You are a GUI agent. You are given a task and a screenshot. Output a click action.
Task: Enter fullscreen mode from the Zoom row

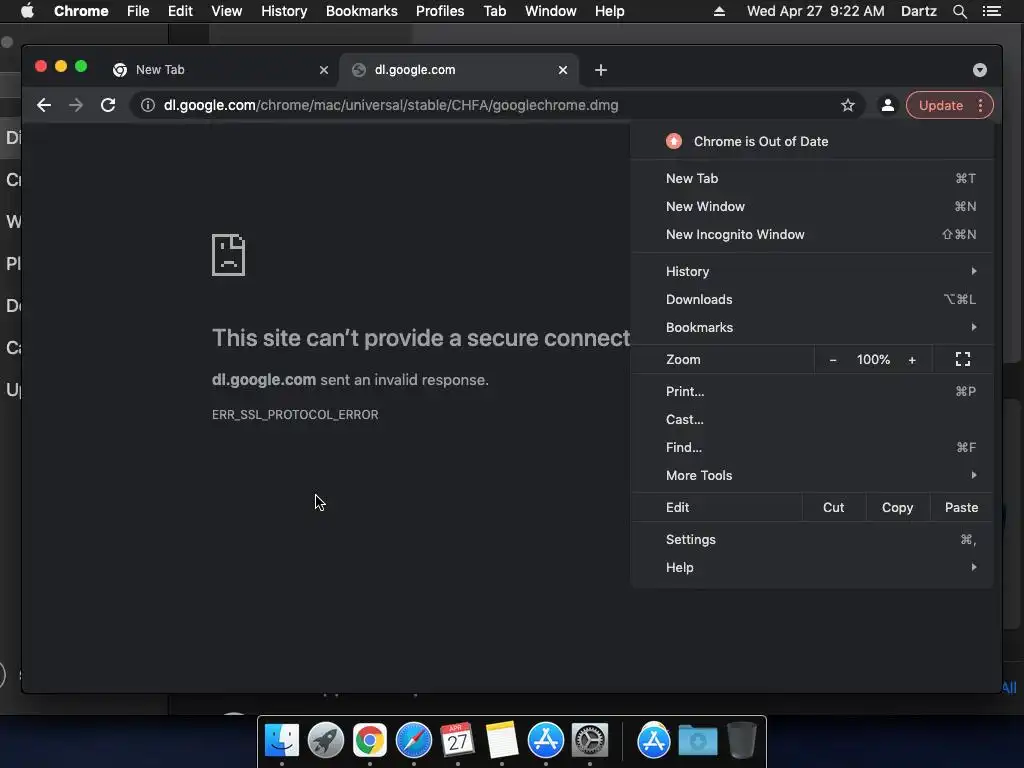click(963, 359)
